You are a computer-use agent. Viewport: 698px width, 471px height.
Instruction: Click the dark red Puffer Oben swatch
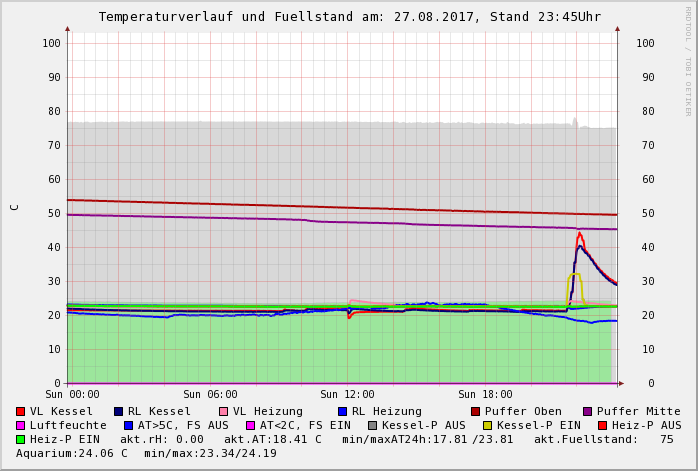475,411
